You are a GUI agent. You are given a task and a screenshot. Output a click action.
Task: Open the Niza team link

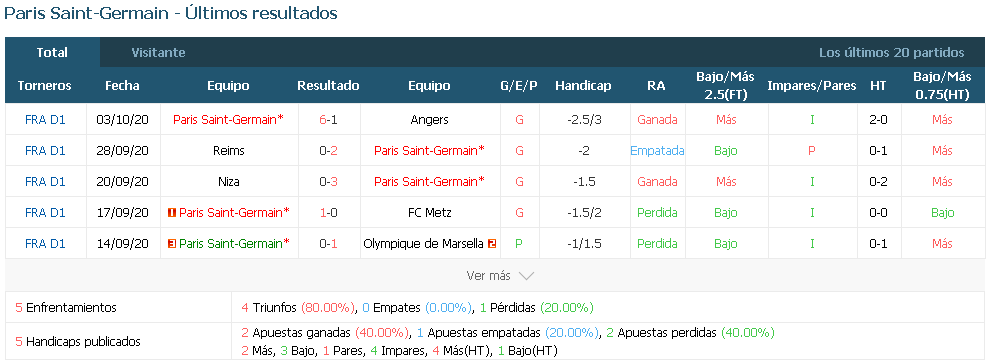(228, 182)
